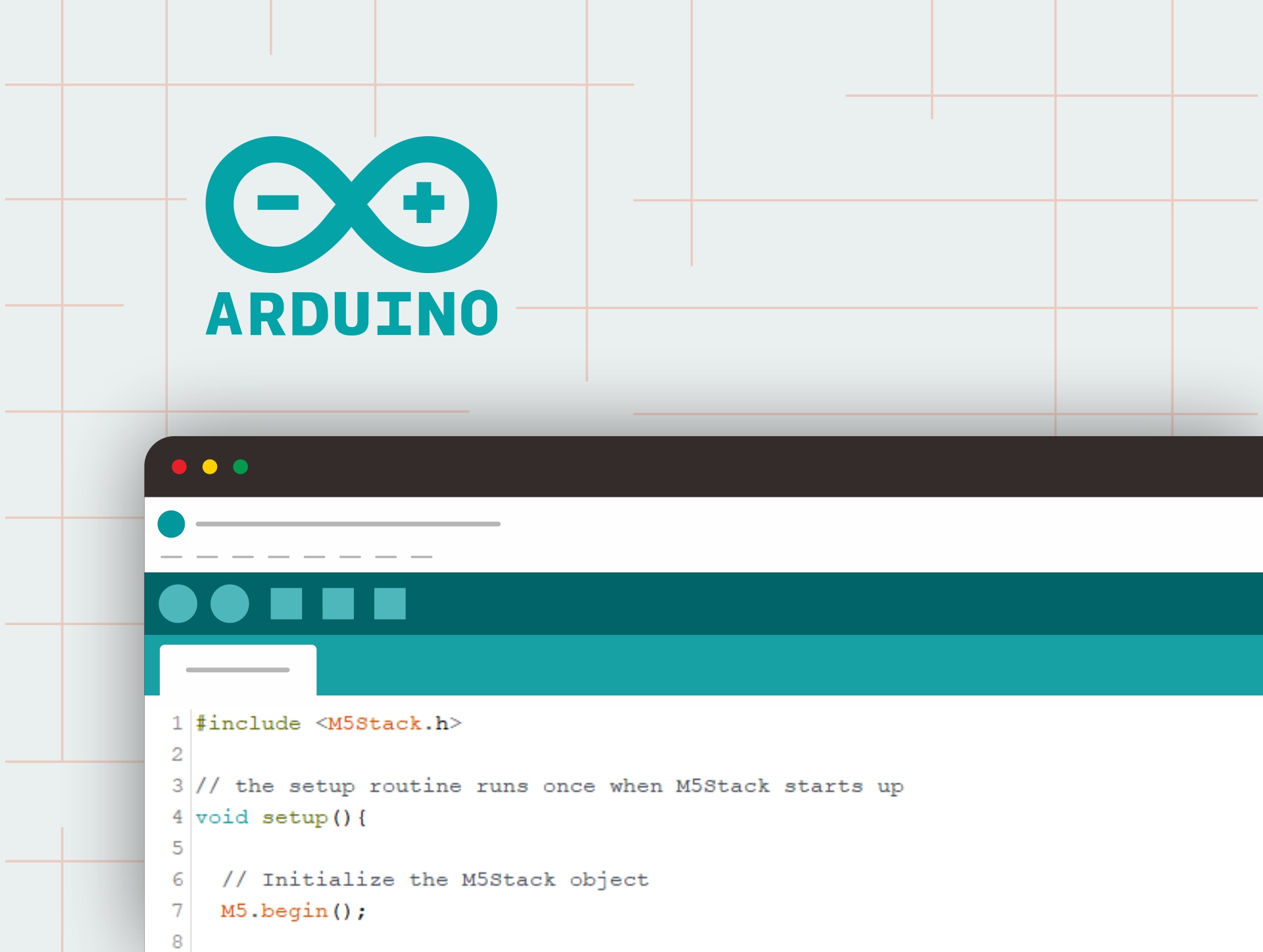Image resolution: width=1263 pixels, height=952 pixels.
Task: Select the white sketch tab
Action: (238, 670)
